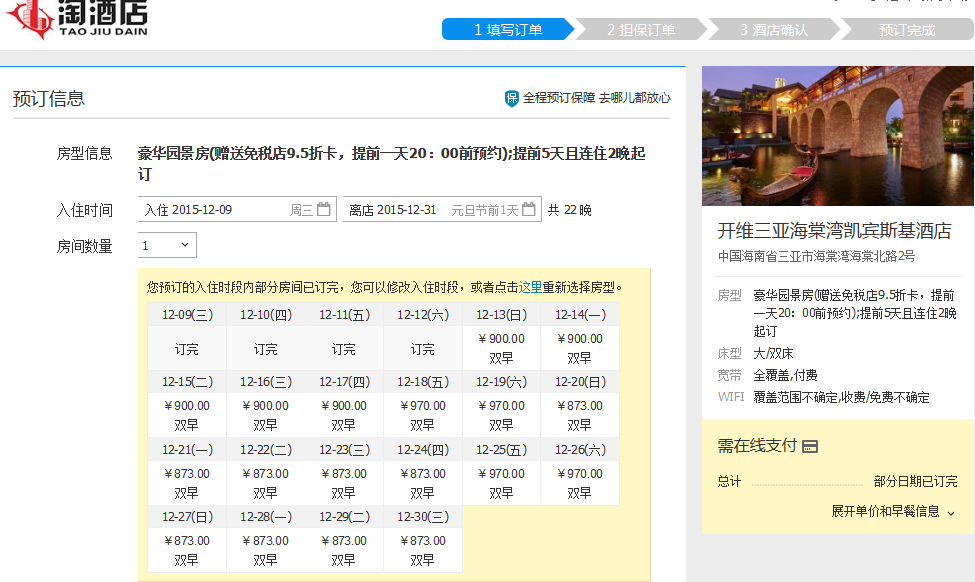Expand the room quantity dropdown
Image resolution: width=975 pixels, height=582 pixels.
tap(167, 245)
